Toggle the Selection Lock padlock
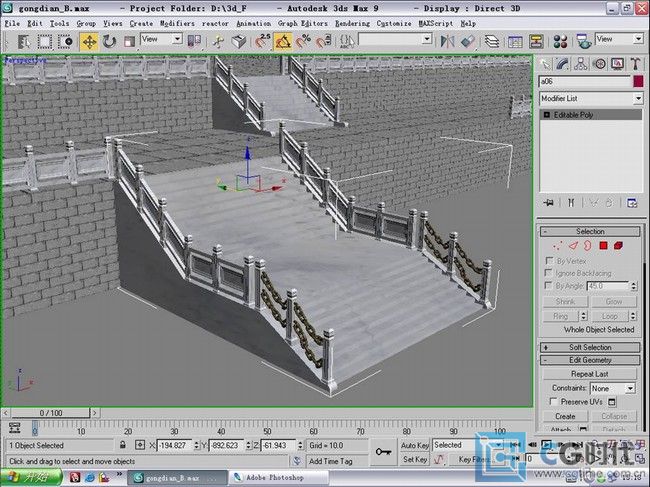Image resolution: width=650 pixels, height=487 pixels. click(x=123, y=445)
